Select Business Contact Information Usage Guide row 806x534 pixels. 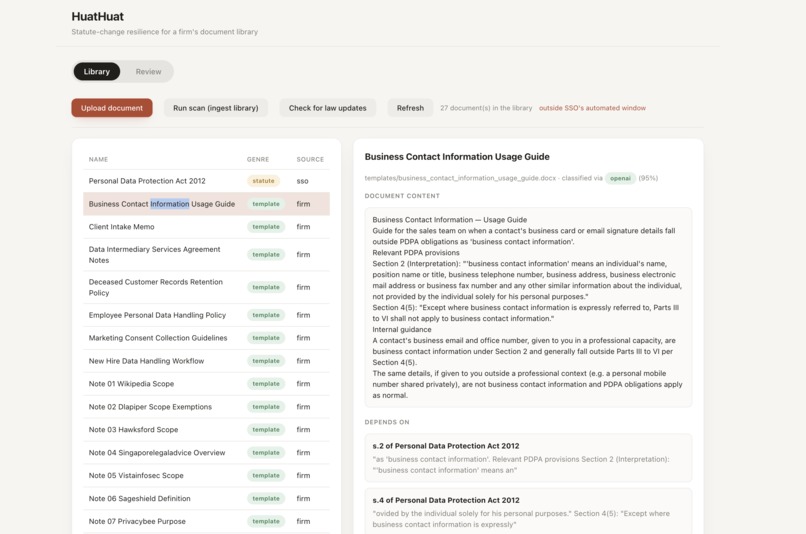[x=206, y=204]
